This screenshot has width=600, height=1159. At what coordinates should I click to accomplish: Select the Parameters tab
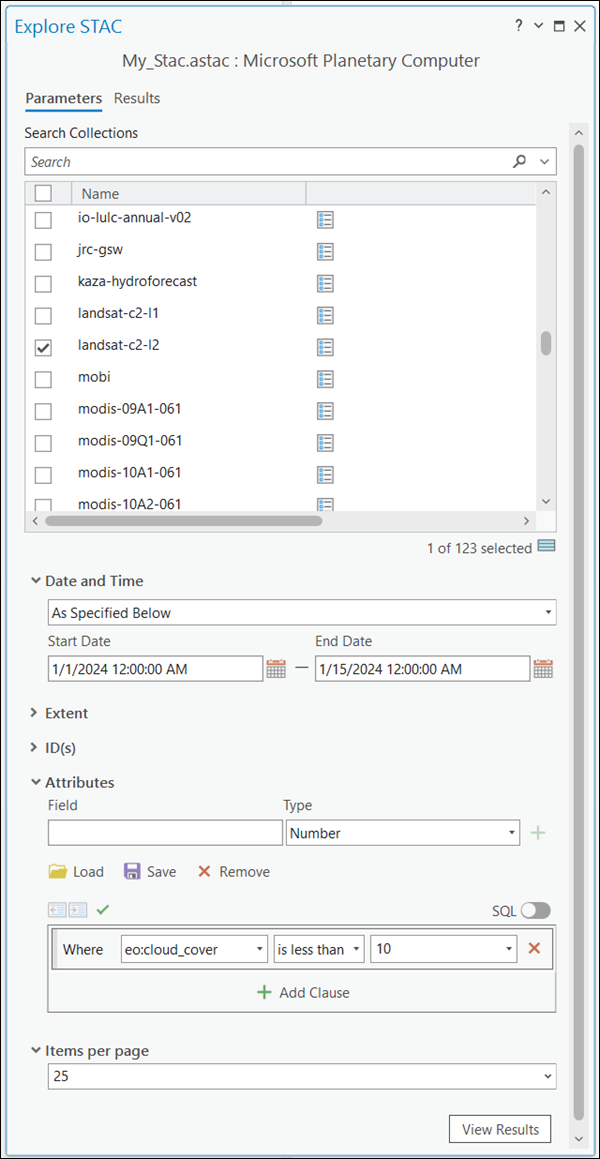click(64, 98)
